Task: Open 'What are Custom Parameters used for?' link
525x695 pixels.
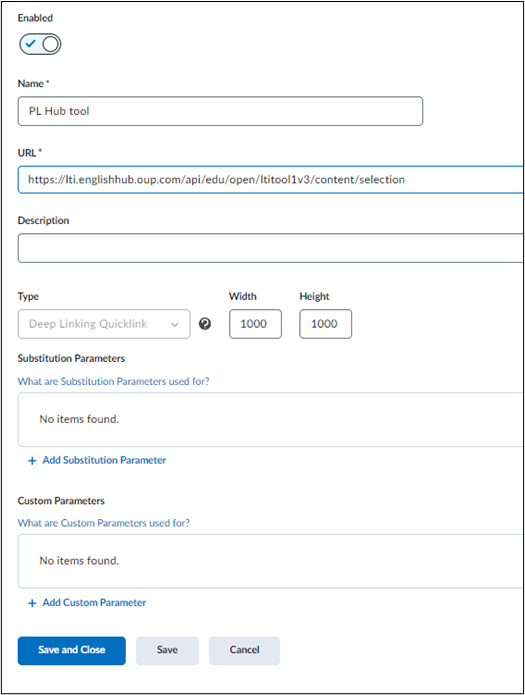Action: coord(104,523)
